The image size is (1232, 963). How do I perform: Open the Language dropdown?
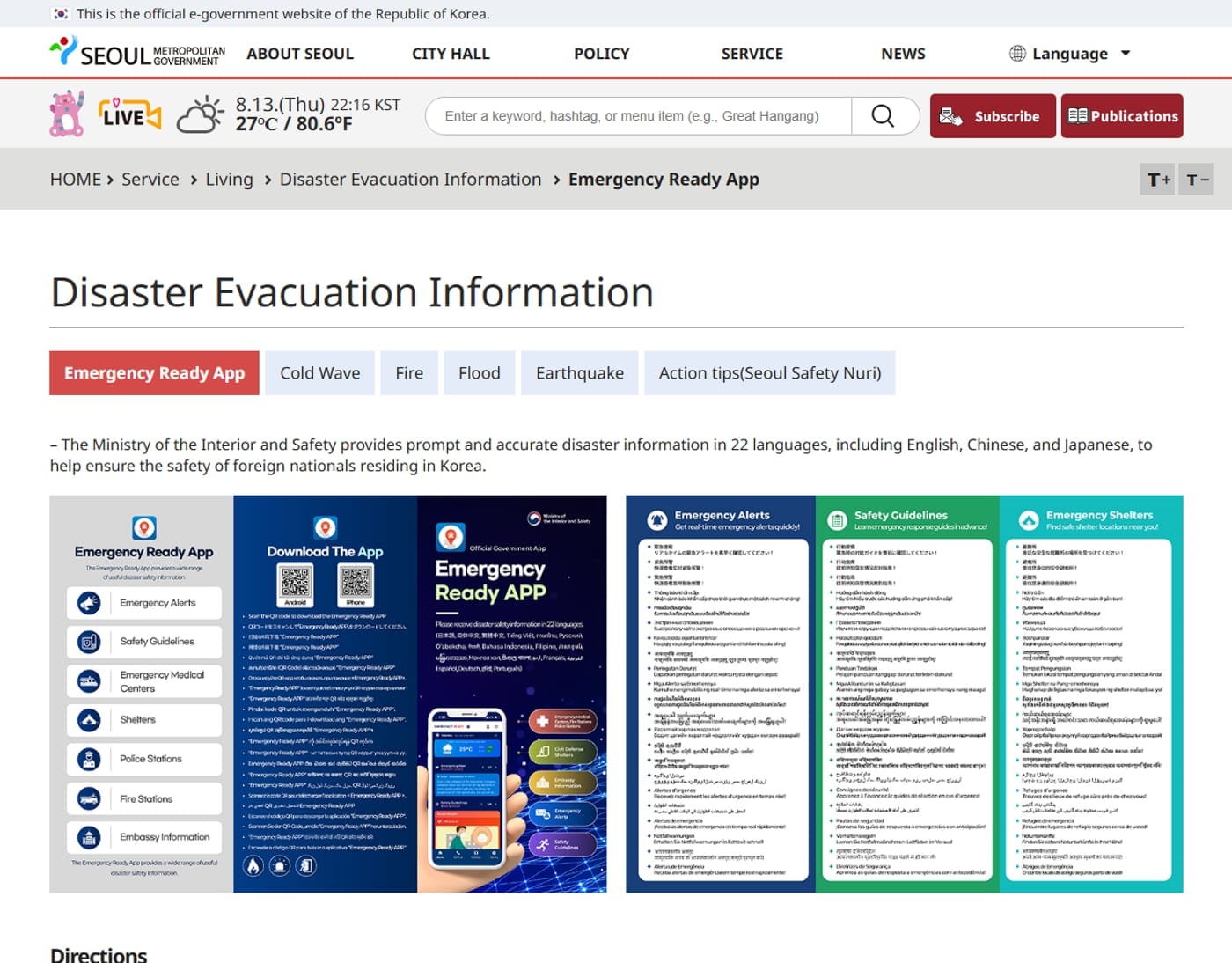tap(1069, 54)
